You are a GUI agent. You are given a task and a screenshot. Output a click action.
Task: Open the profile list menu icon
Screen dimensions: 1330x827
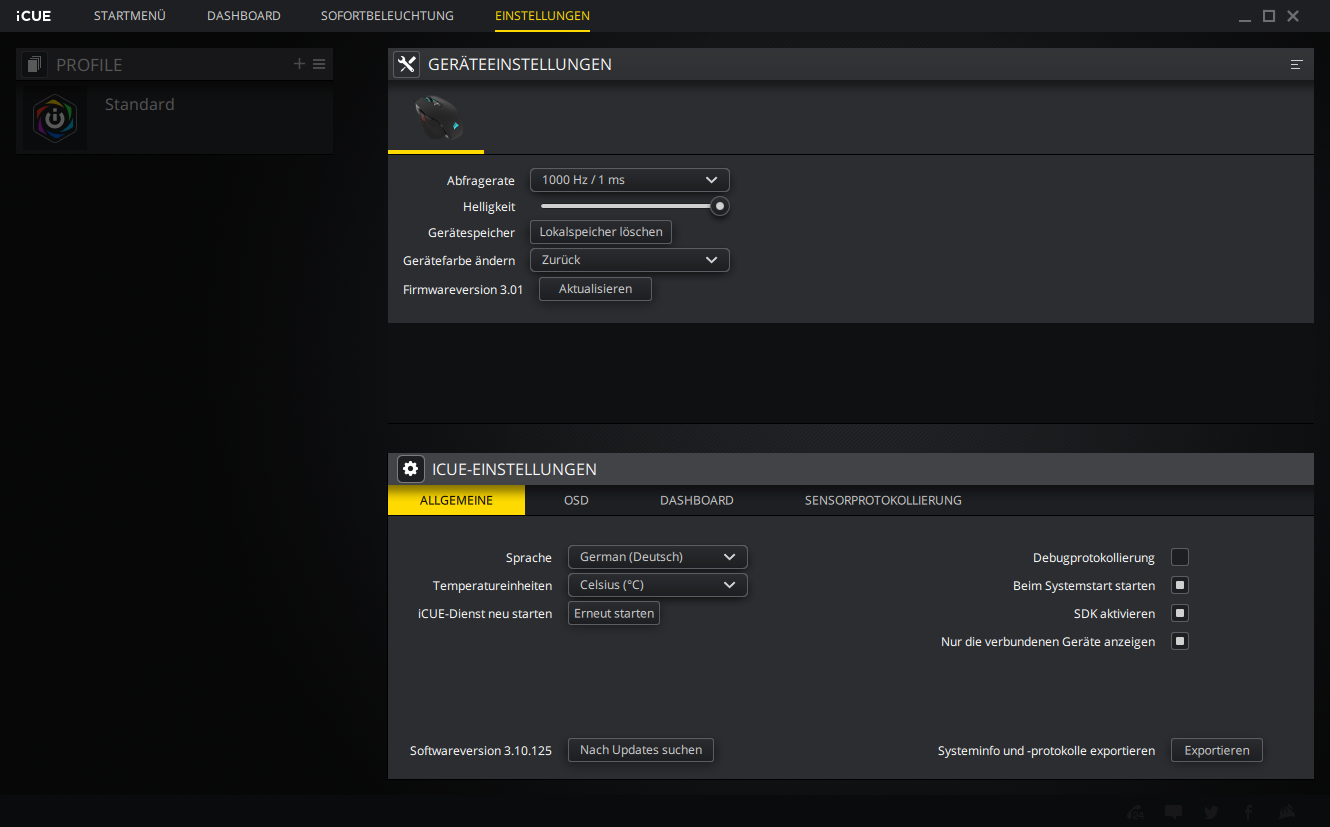click(x=319, y=64)
